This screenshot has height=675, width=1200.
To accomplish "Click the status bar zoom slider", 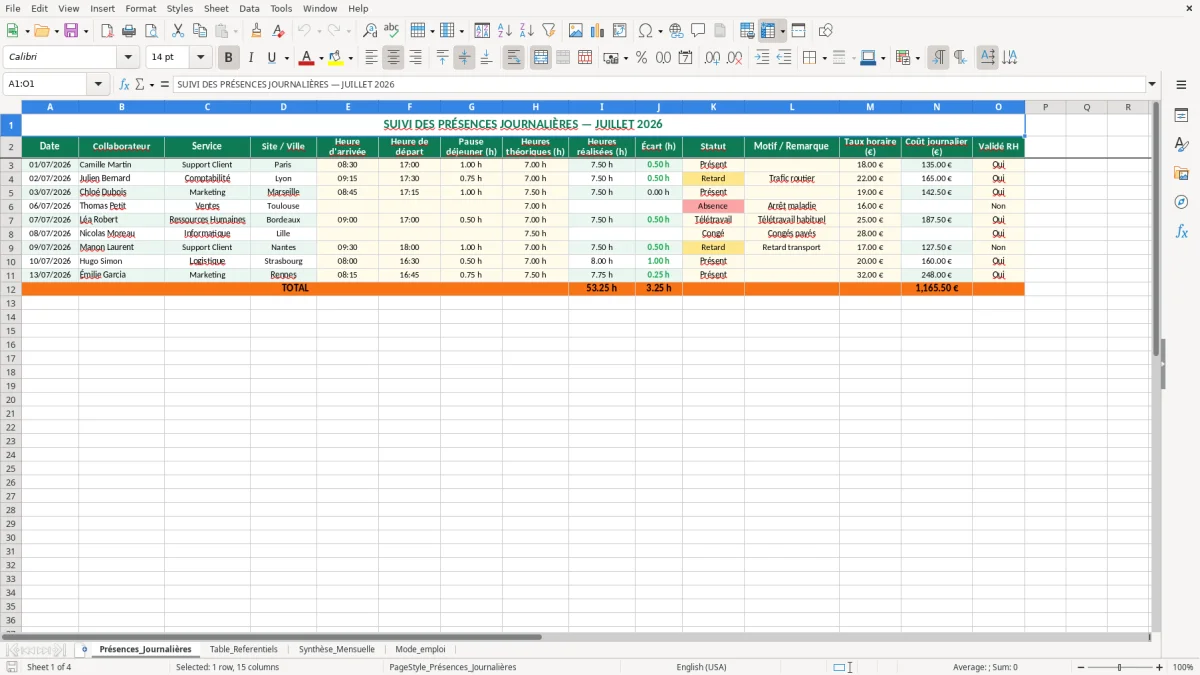I will (x=1119, y=667).
